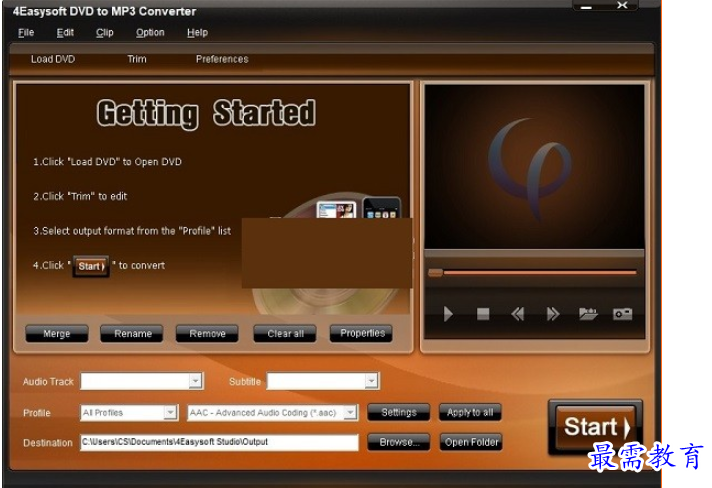Fast forward the preview video
Screen dimensions: 712x488
click(x=553, y=314)
